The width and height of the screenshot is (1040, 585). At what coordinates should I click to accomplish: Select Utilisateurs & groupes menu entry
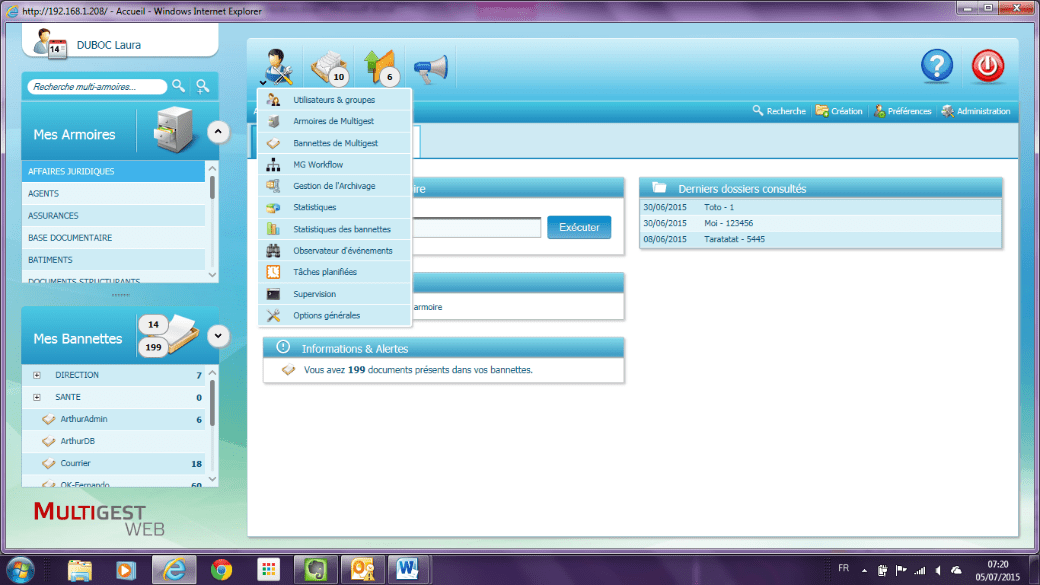click(334, 100)
